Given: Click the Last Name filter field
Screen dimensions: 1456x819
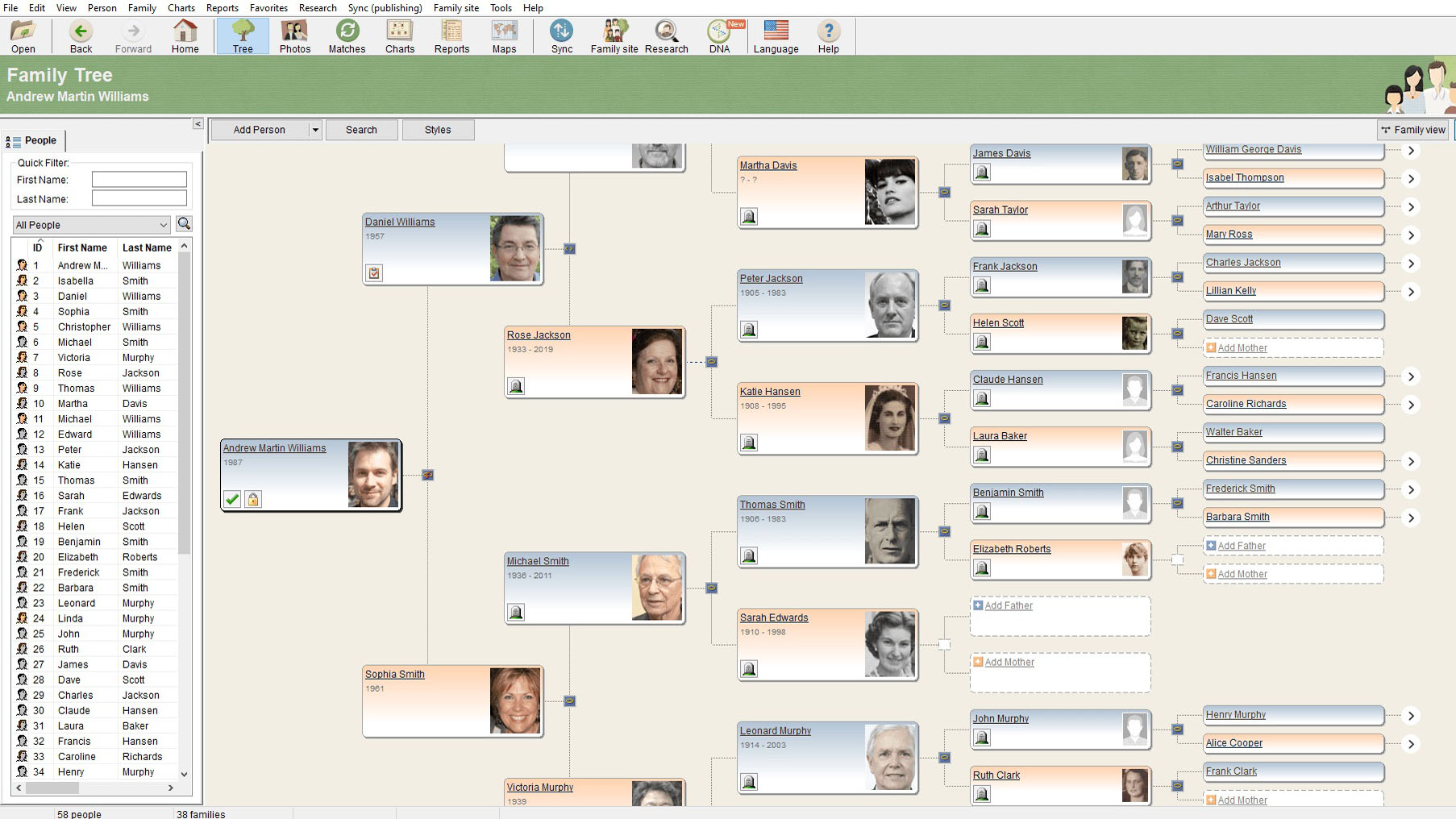Looking at the screenshot, I should click(139, 198).
